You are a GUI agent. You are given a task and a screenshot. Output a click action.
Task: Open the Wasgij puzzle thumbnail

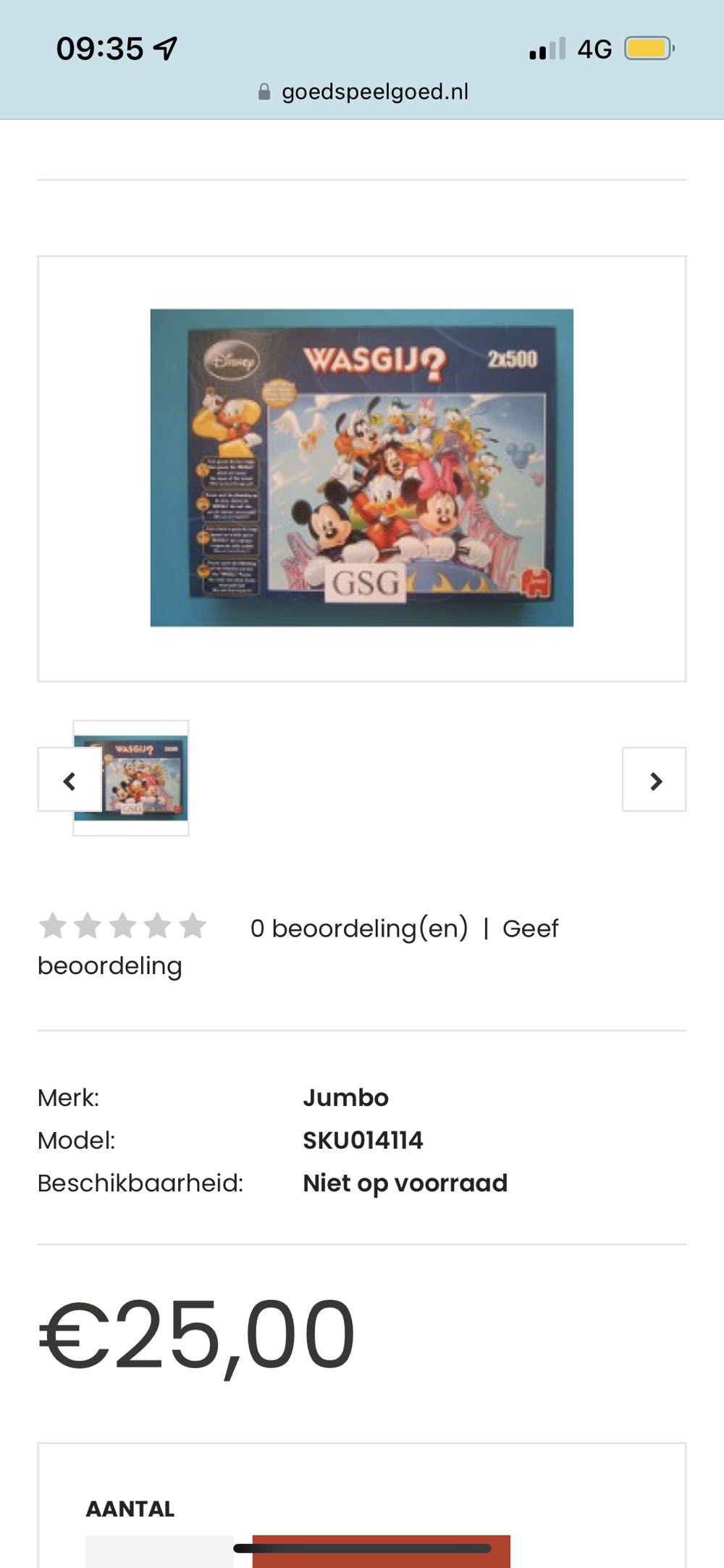click(131, 778)
